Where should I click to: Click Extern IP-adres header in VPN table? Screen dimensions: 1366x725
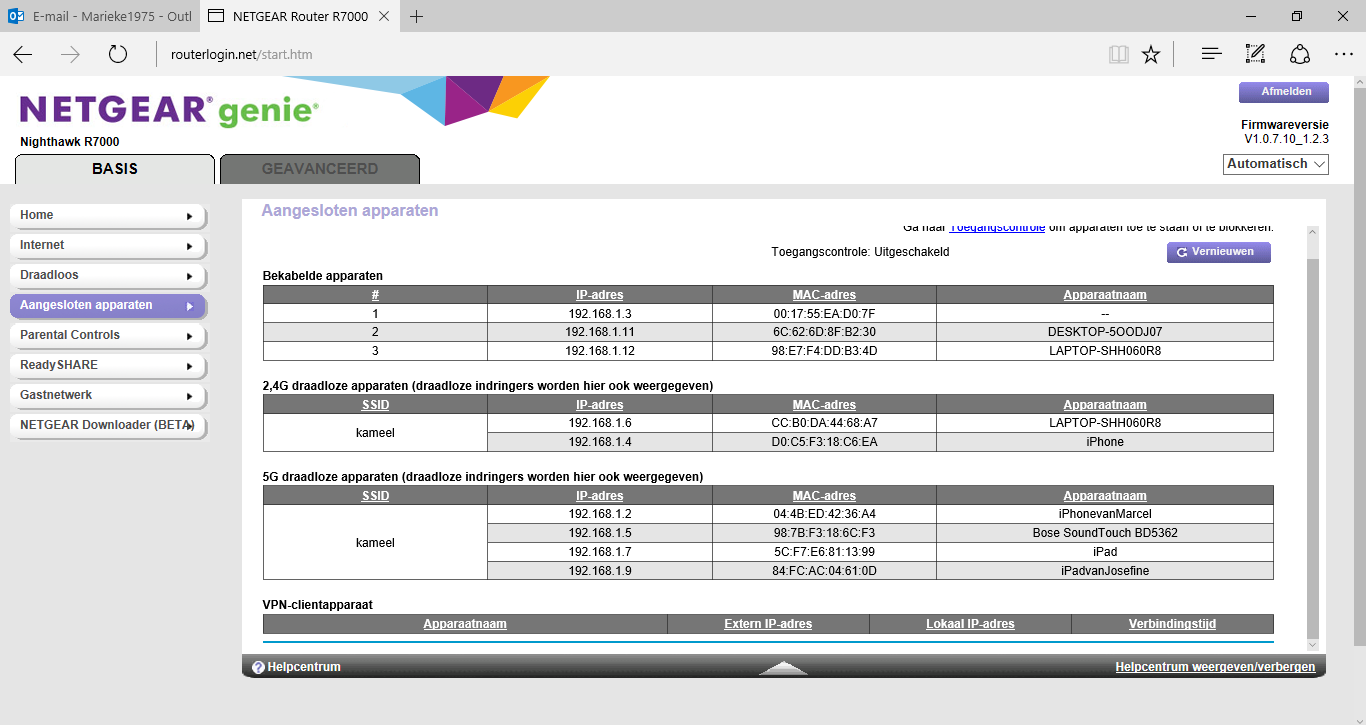(x=768, y=624)
